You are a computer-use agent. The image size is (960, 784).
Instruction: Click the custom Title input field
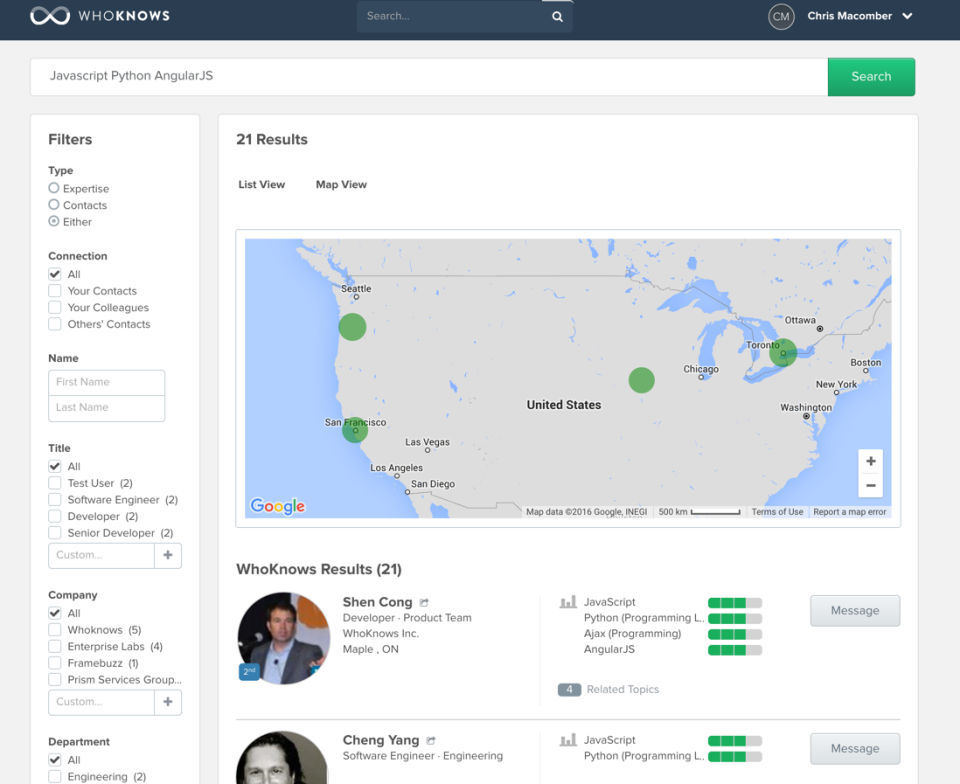pyautogui.click(x=101, y=555)
